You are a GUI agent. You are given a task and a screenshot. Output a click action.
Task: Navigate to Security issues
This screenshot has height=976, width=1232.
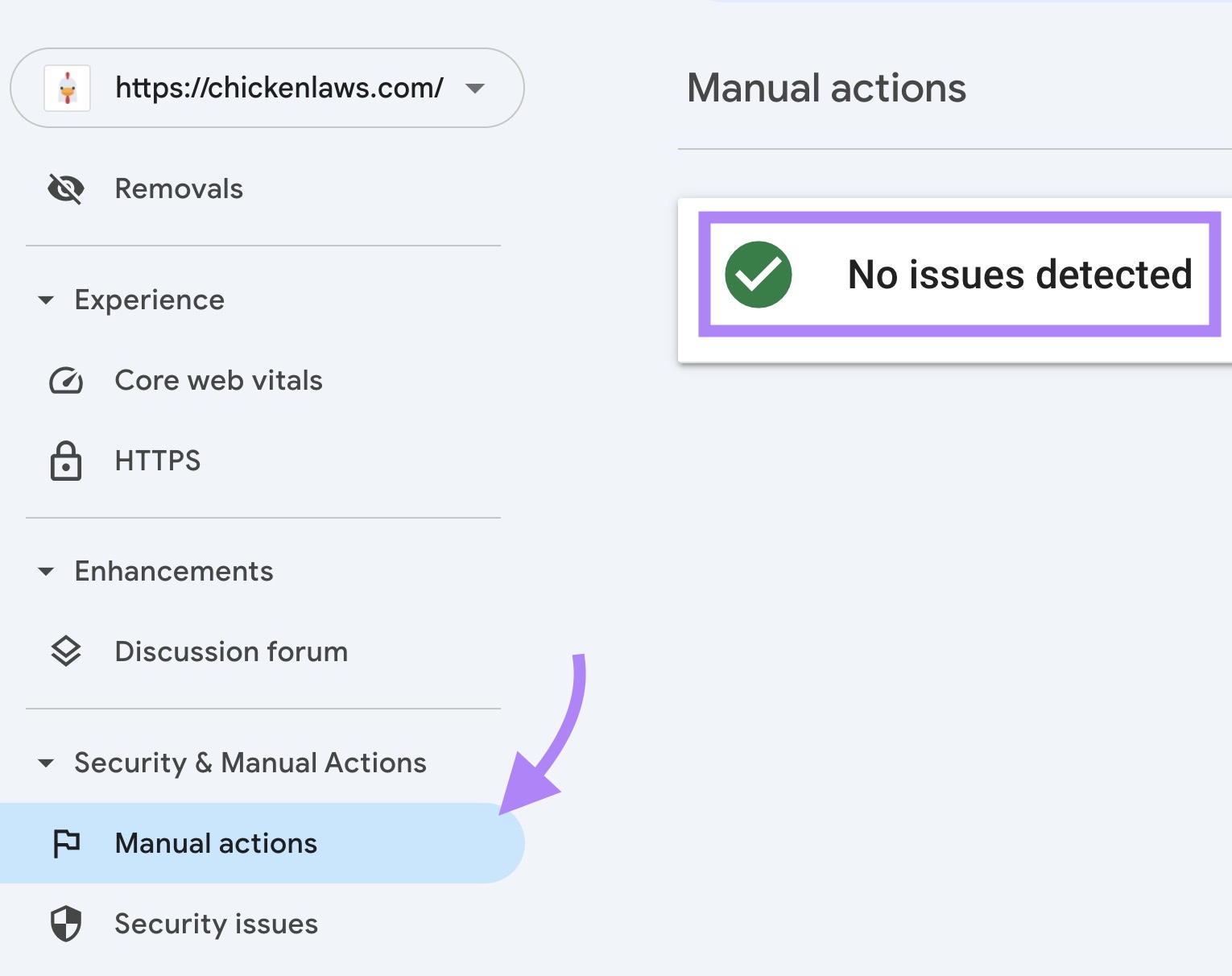click(216, 924)
